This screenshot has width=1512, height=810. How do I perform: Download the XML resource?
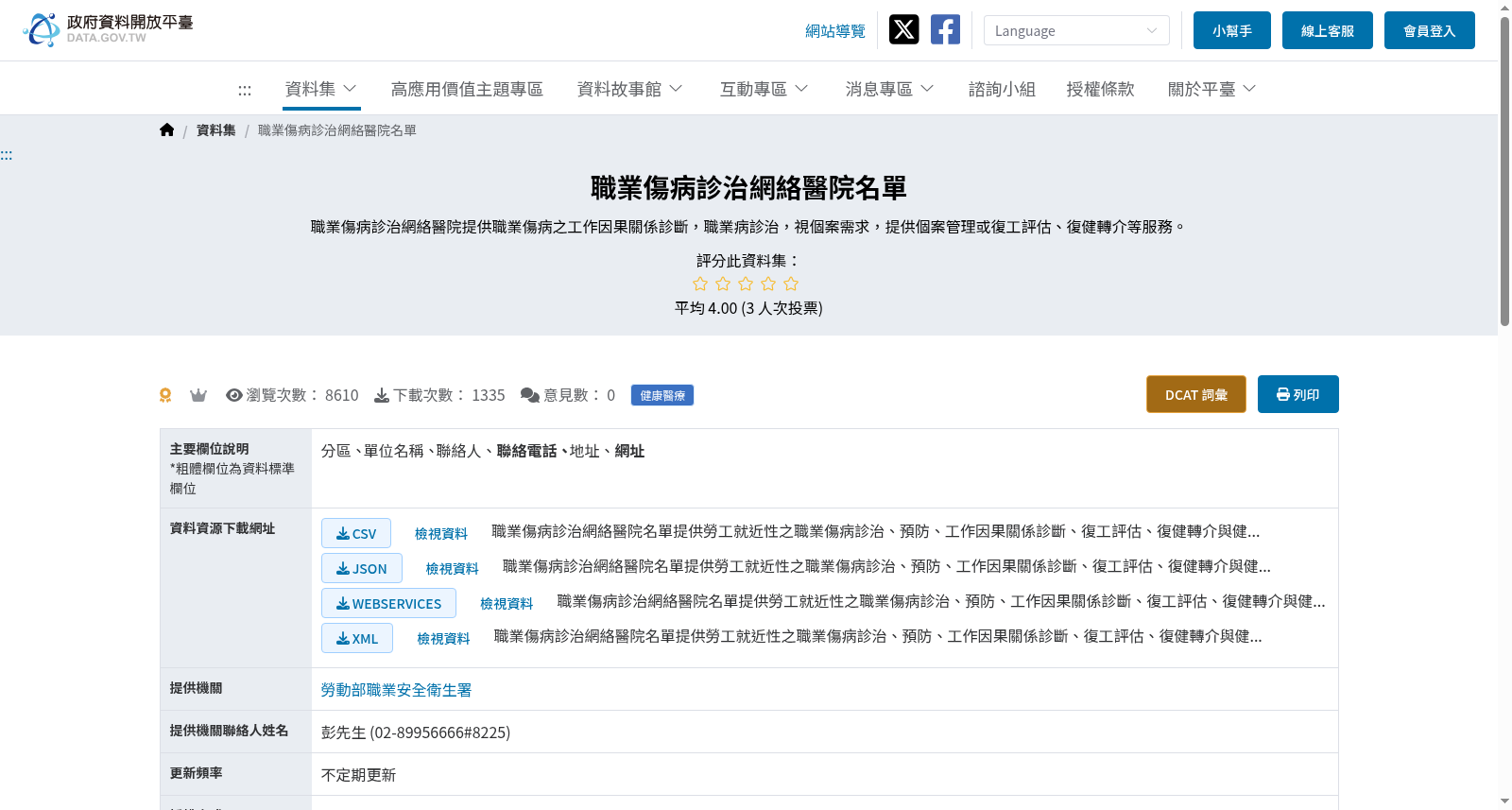coord(357,638)
